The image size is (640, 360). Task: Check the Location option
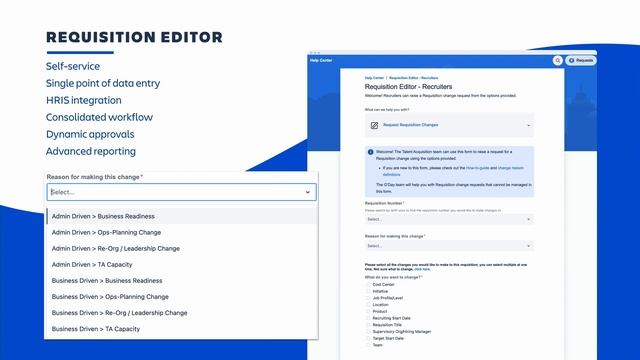[x=369, y=304]
